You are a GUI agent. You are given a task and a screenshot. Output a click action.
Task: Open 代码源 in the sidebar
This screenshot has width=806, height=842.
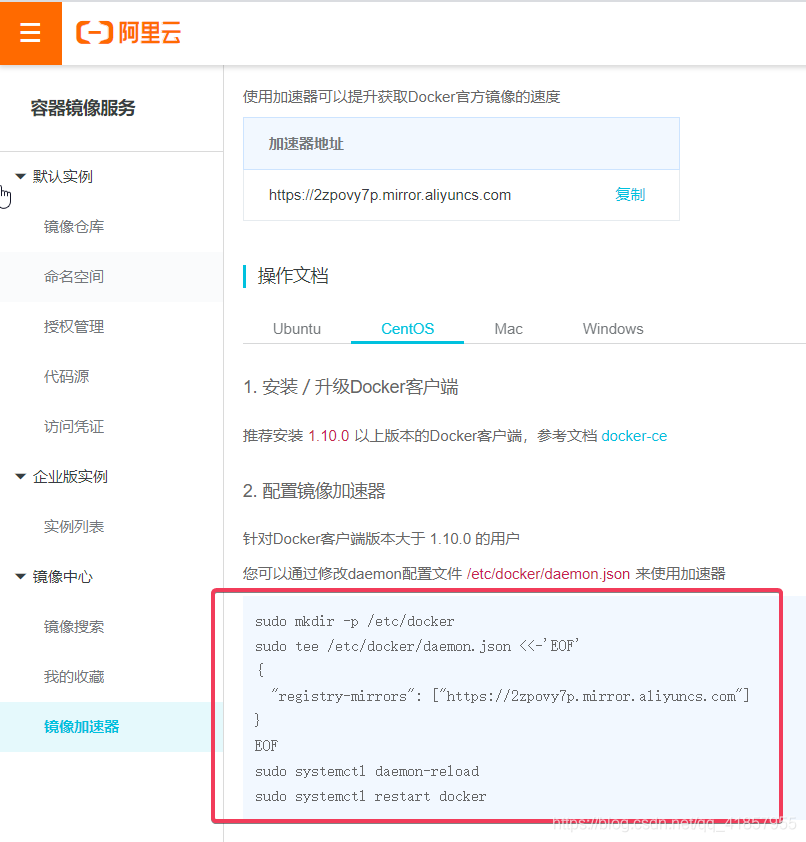(x=67, y=376)
